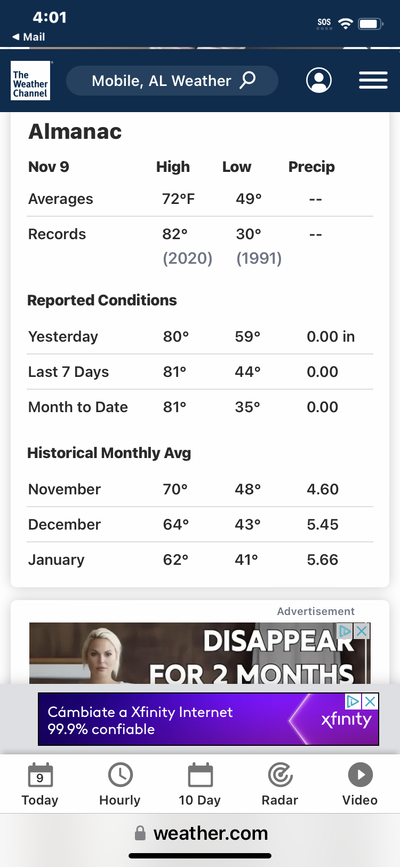Tap the weather.com address bar
This screenshot has width=400, height=867.
click(200, 833)
